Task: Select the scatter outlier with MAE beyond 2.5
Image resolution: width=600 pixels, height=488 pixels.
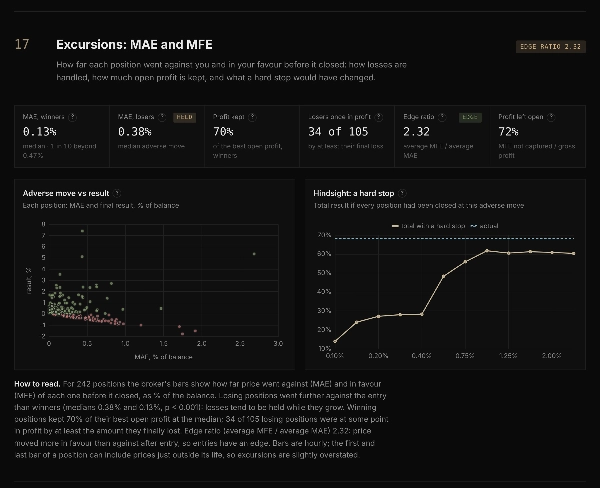Action: [x=254, y=254]
